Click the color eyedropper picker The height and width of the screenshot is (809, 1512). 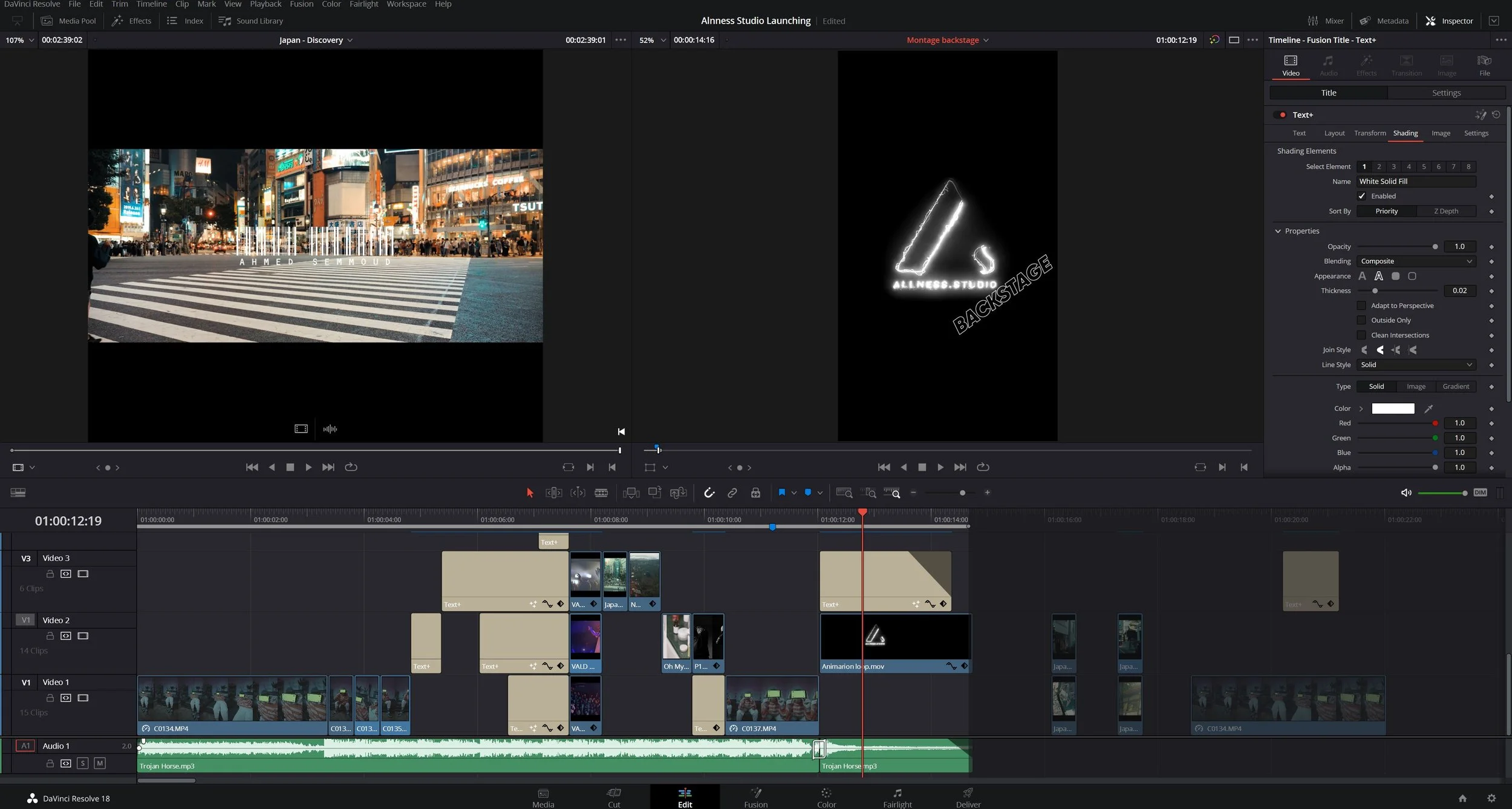point(1429,408)
